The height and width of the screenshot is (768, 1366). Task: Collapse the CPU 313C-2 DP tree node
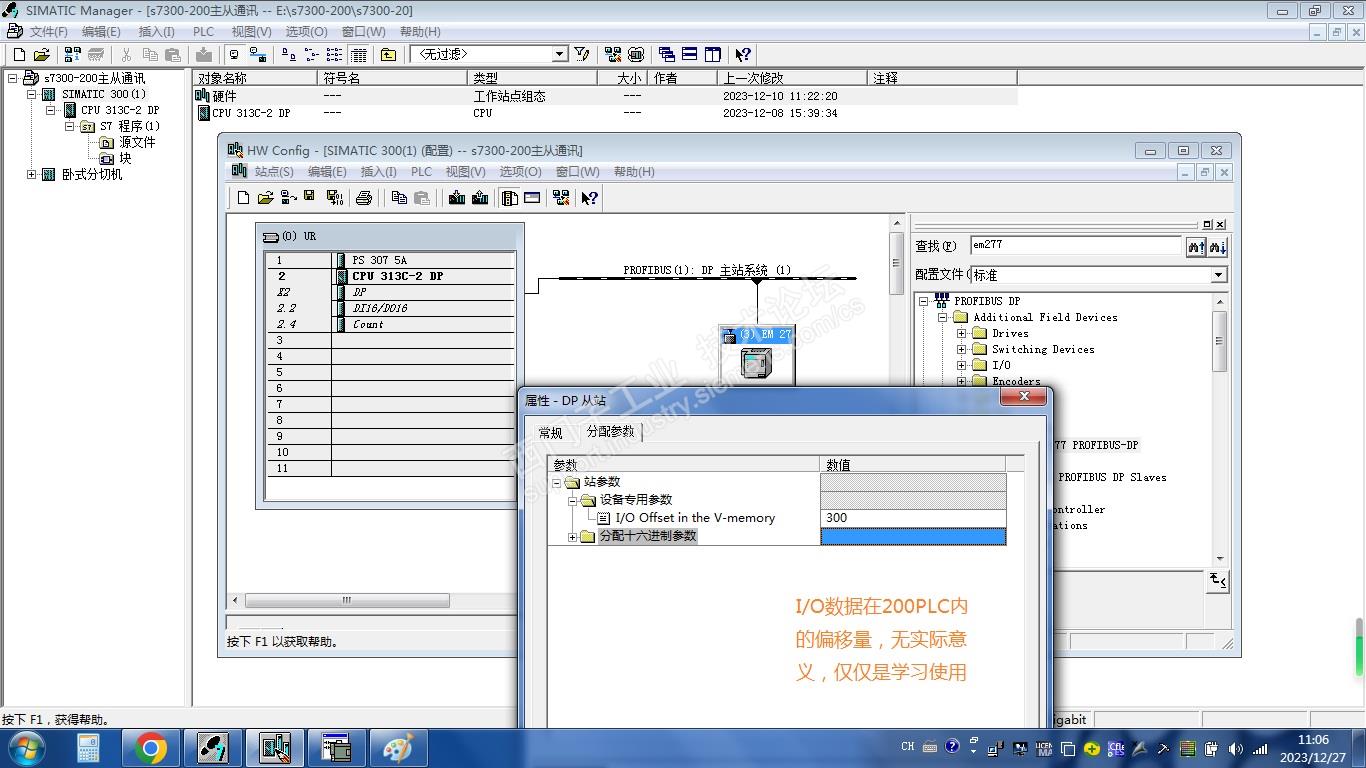click(x=50, y=110)
